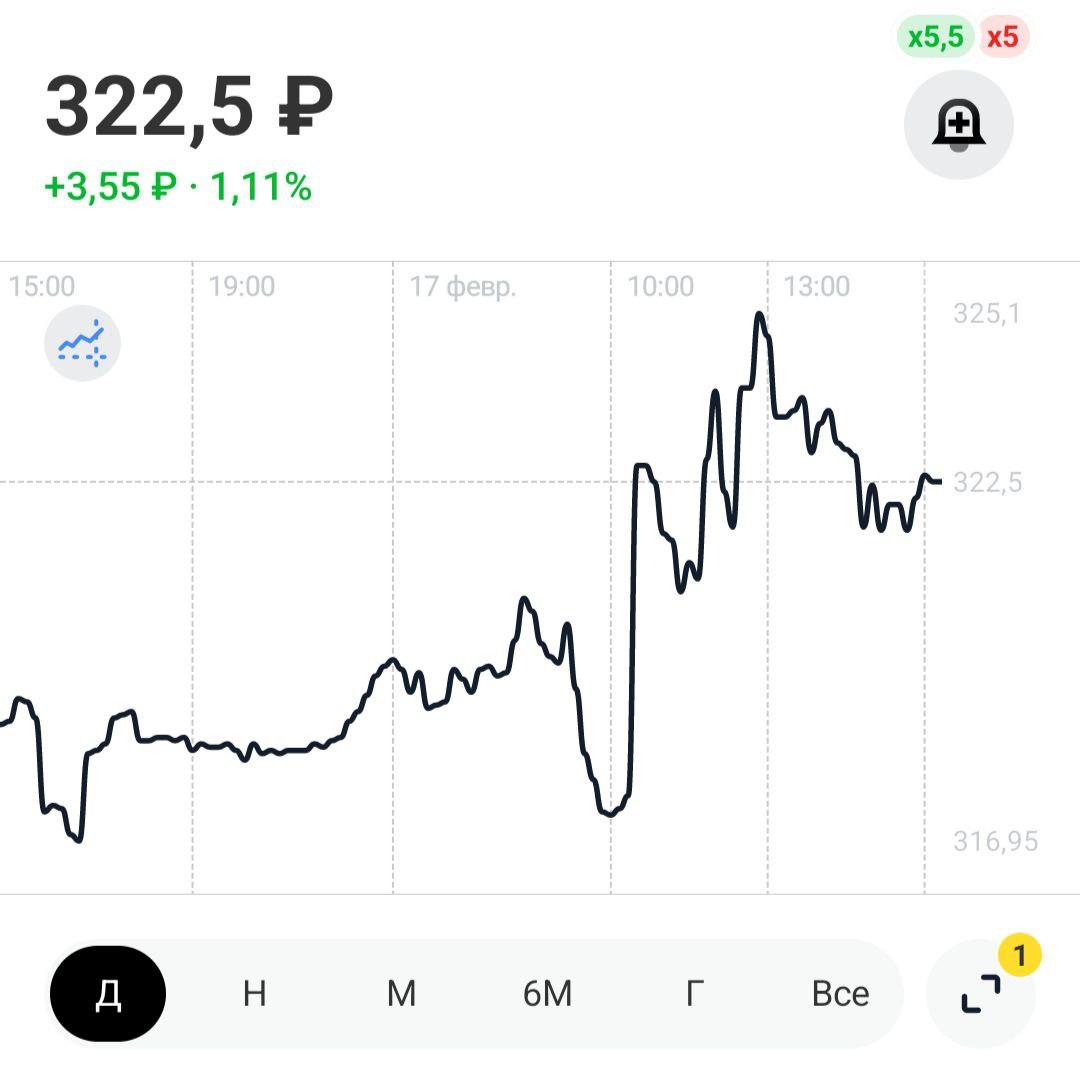Screen dimensions: 1080x1082
Task: Tap the green x5,5 leverage badge
Action: [x=935, y=38]
